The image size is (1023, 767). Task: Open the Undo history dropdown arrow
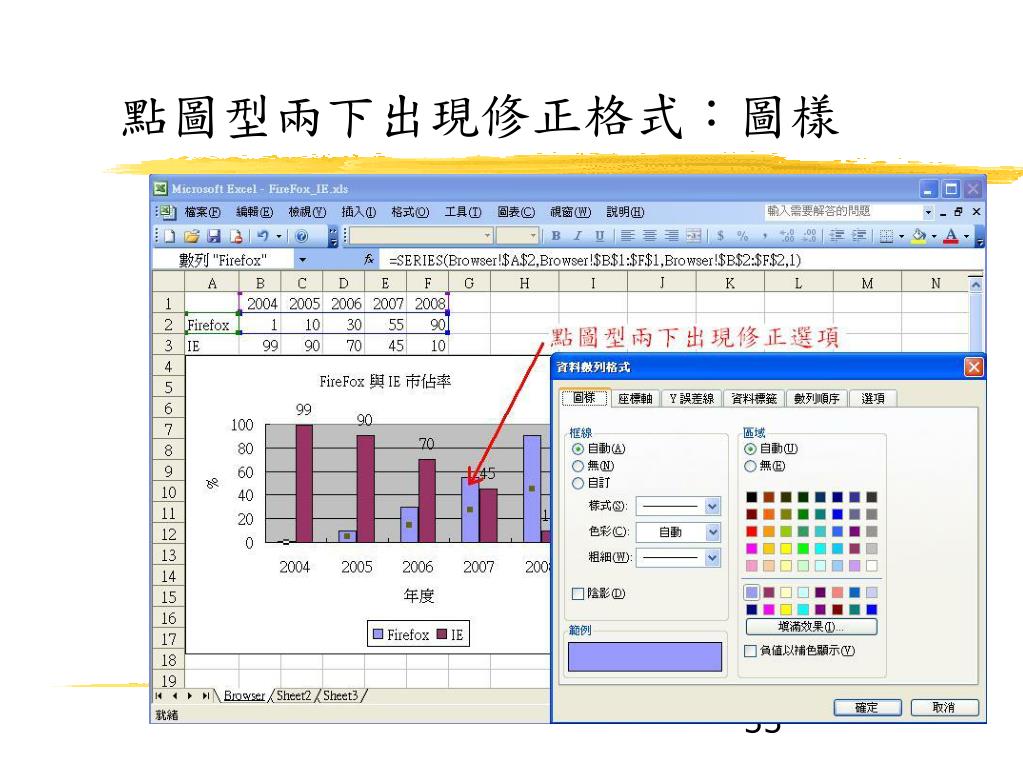(279, 236)
